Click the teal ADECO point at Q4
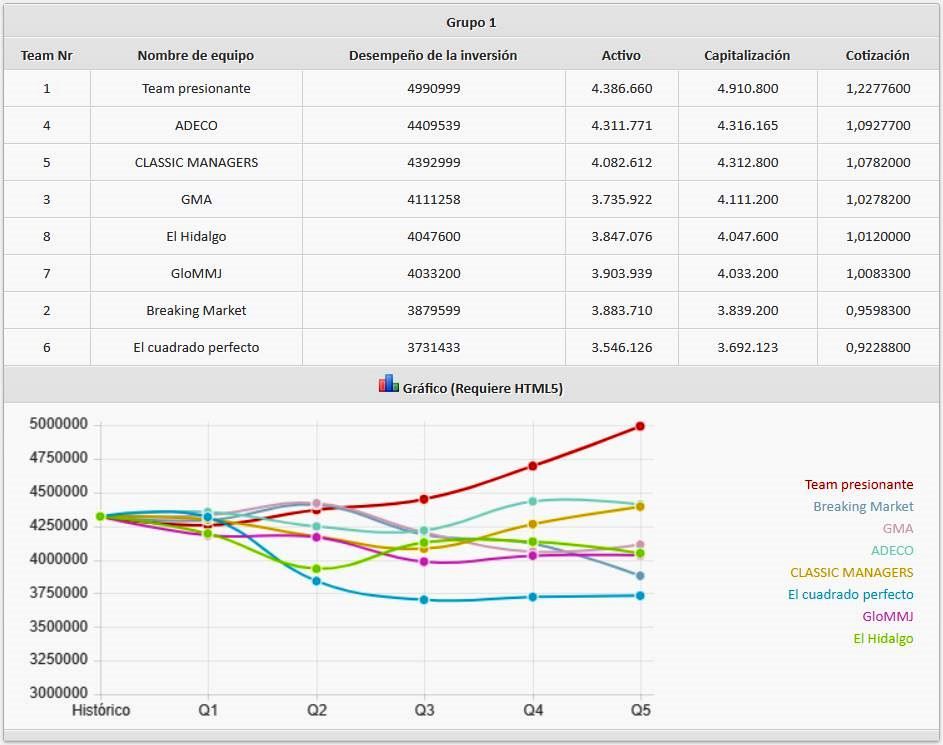 [532, 501]
